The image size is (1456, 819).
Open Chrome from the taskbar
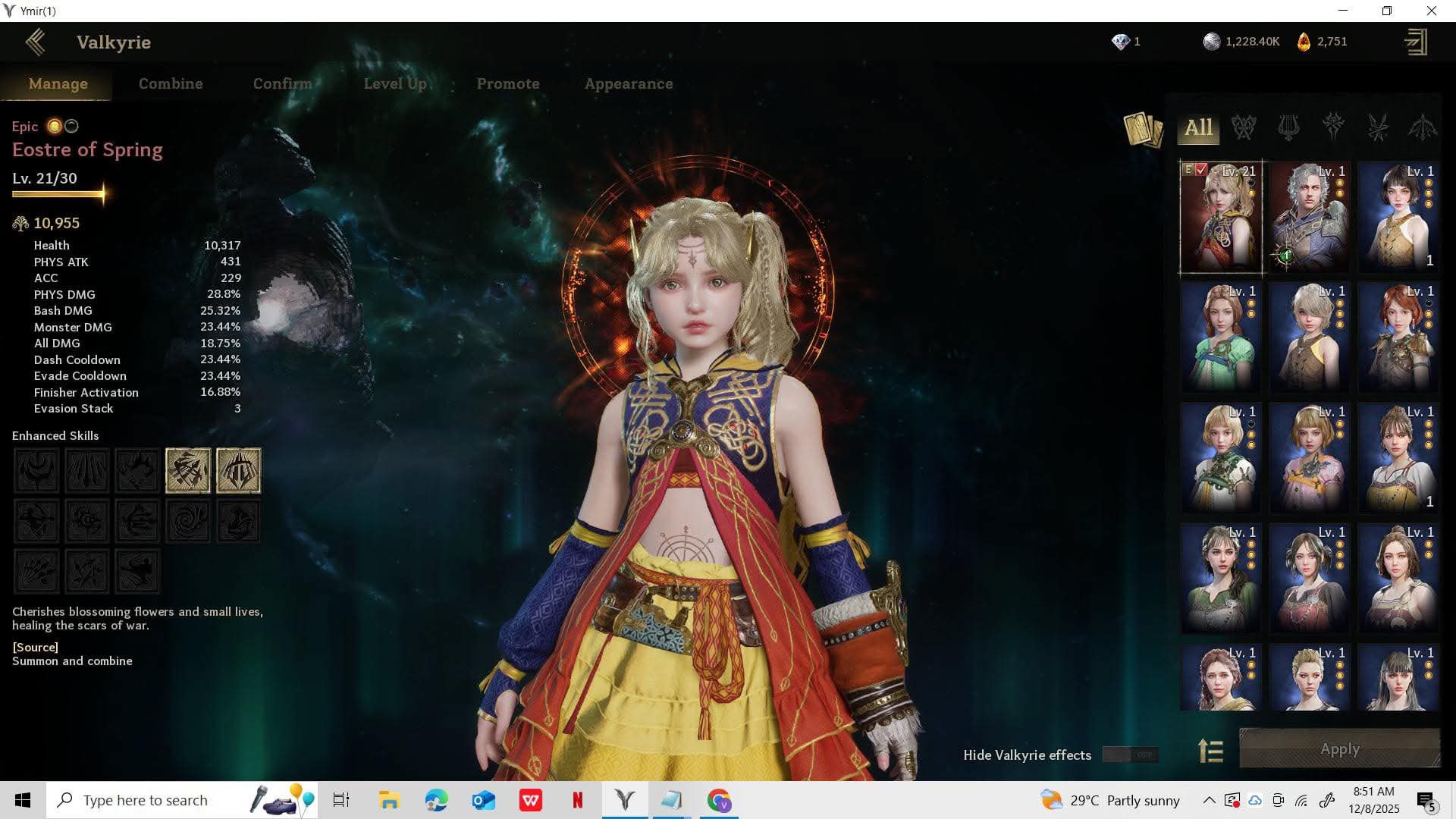719,800
